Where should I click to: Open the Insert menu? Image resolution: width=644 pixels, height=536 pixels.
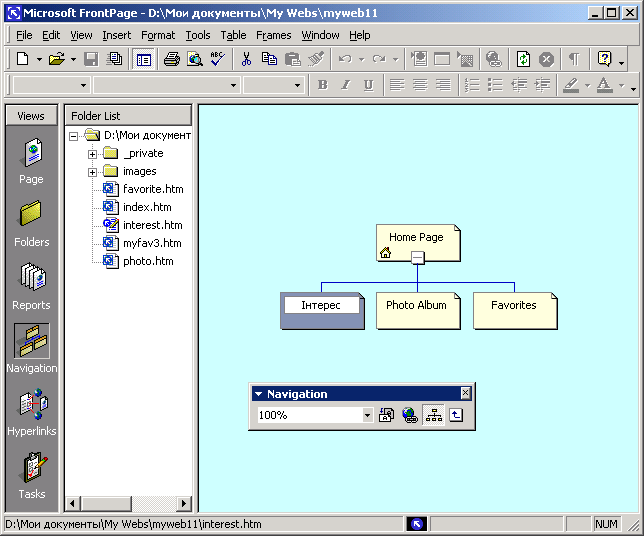coord(117,35)
